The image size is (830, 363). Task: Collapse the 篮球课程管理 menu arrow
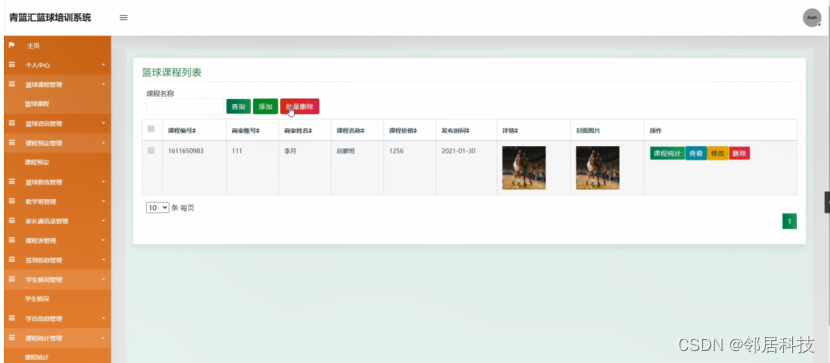103,85
